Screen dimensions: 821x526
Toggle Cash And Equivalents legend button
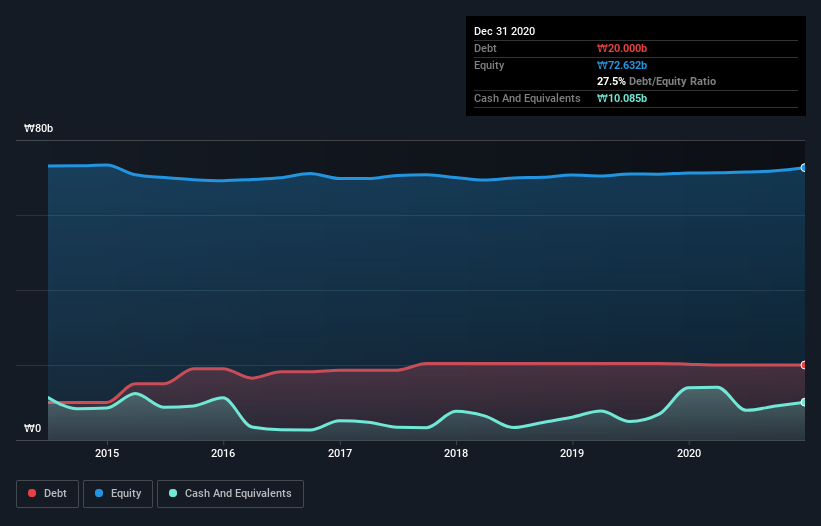pos(230,494)
